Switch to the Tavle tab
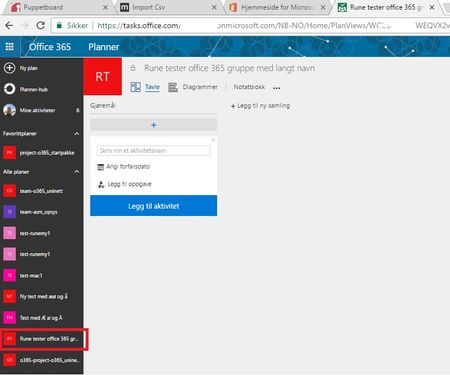 (152, 87)
